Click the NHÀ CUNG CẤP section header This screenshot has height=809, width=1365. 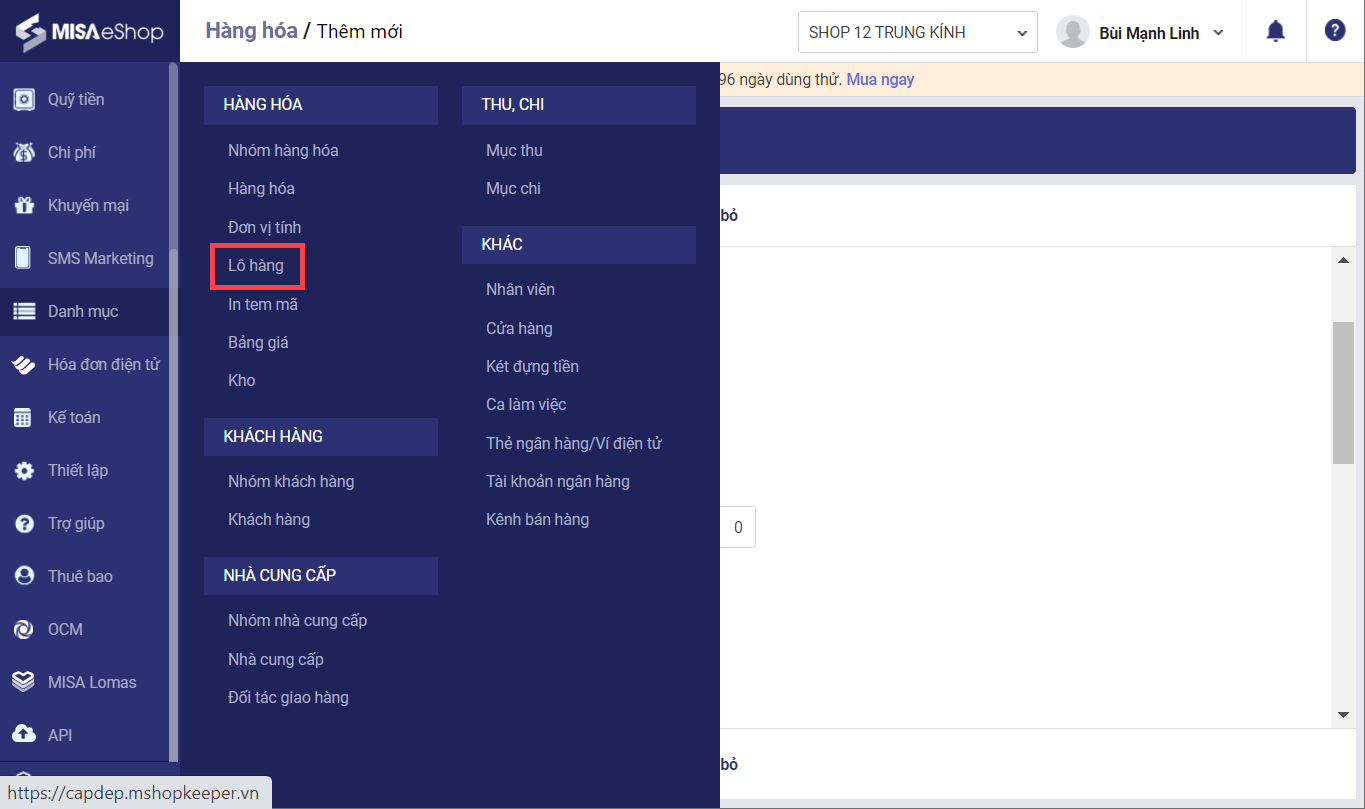(321, 576)
